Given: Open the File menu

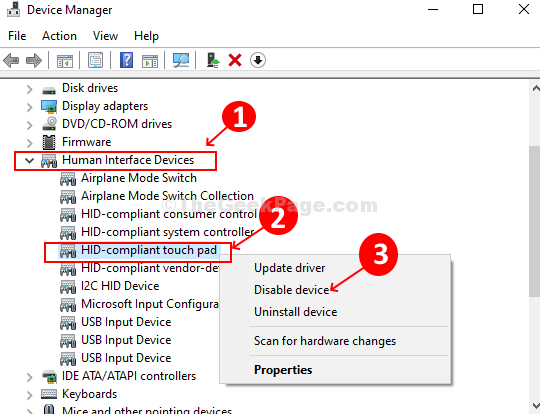Looking at the screenshot, I should pyautogui.click(x=17, y=36).
